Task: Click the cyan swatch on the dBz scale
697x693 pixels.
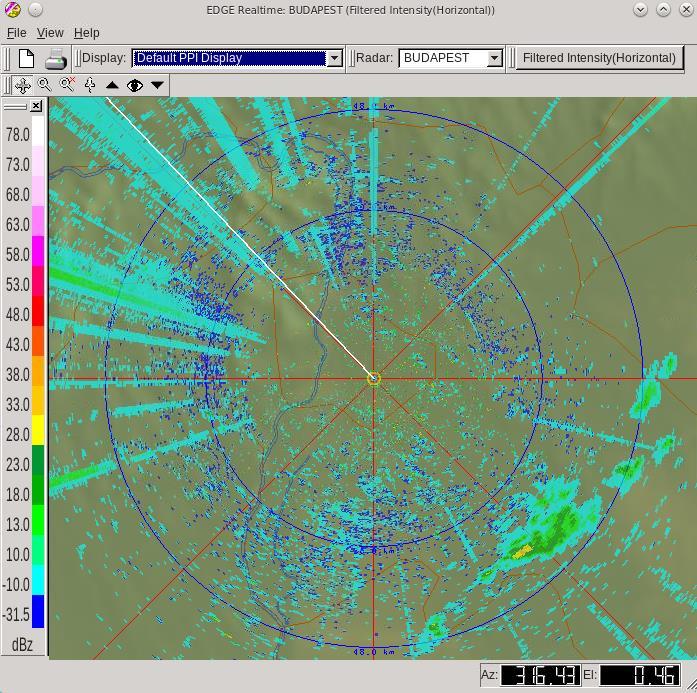Action: point(38,580)
